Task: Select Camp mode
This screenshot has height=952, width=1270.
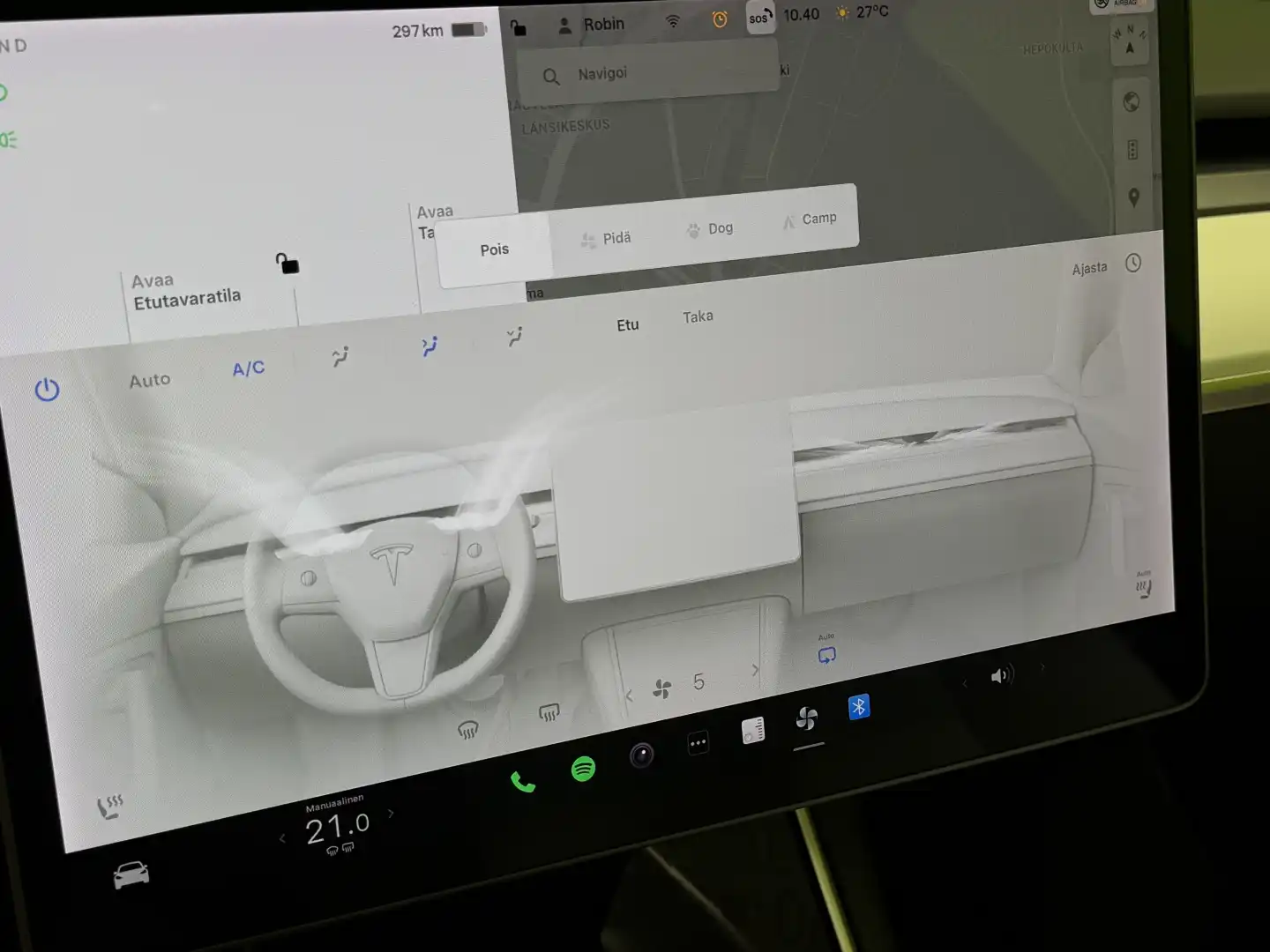Action: (x=810, y=219)
